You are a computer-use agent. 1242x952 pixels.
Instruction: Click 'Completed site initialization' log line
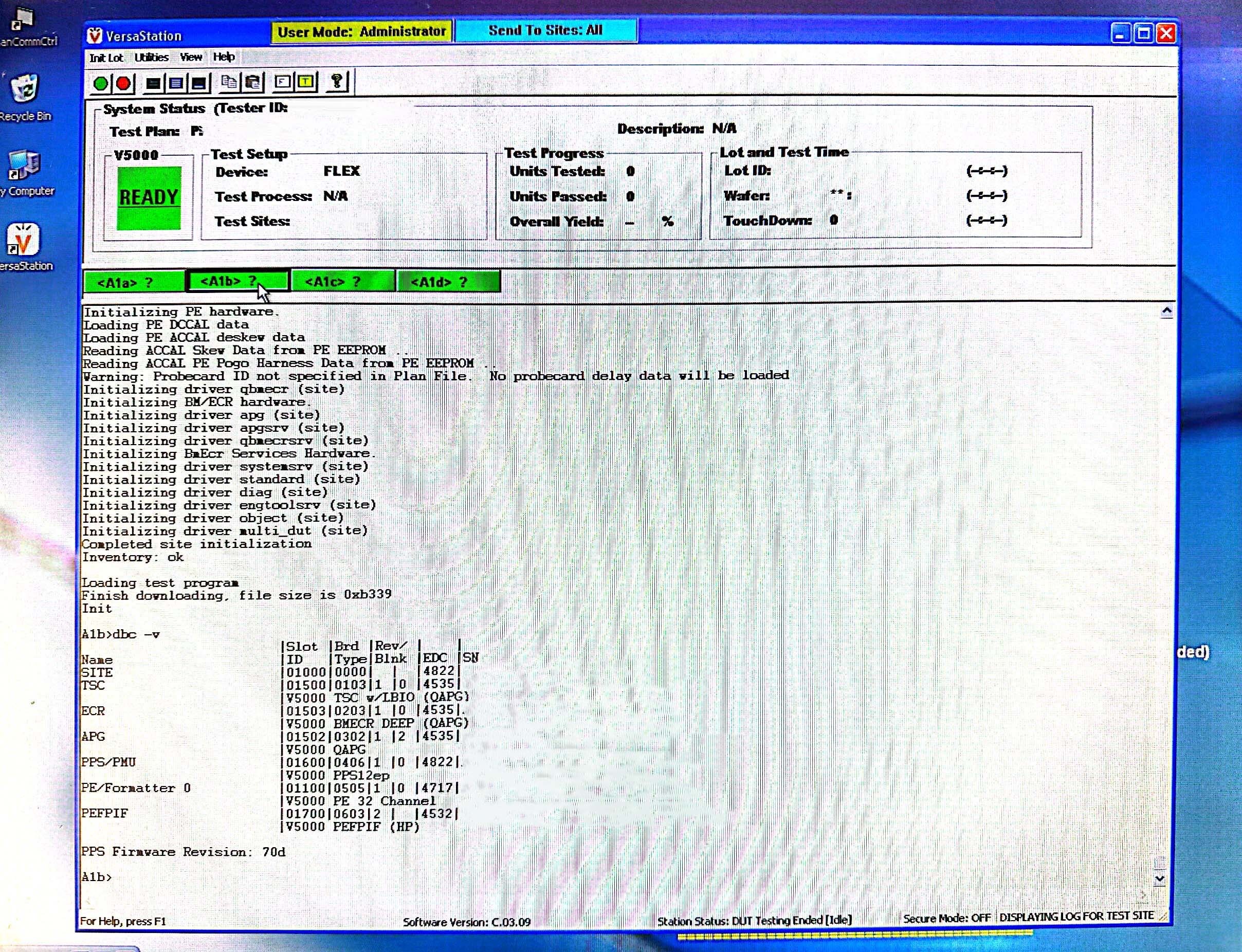pyautogui.click(x=196, y=544)
